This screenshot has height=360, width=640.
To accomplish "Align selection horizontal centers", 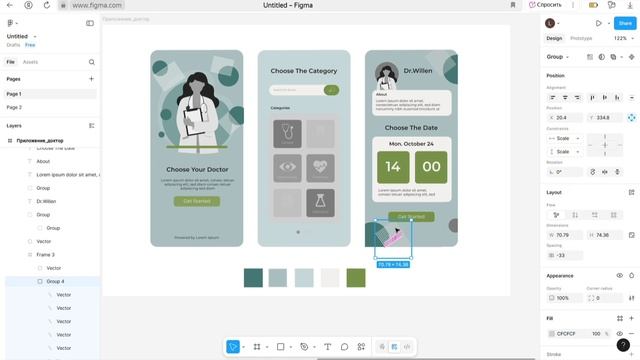I will click(565, 98).
